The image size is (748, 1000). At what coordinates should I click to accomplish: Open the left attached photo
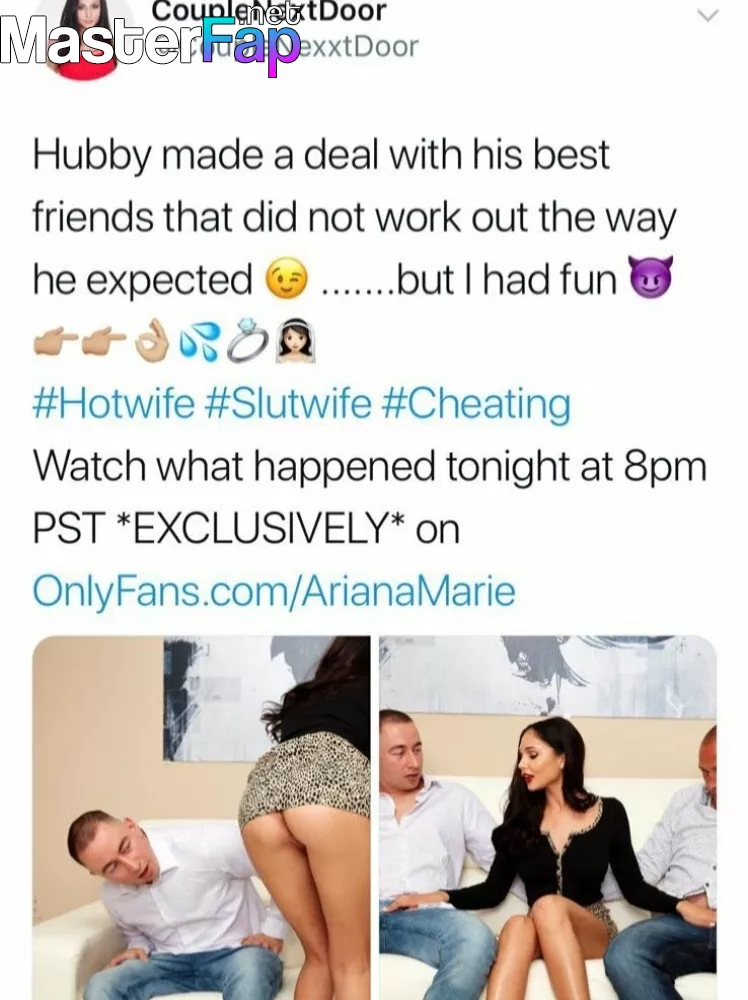[x=202, y=818]
